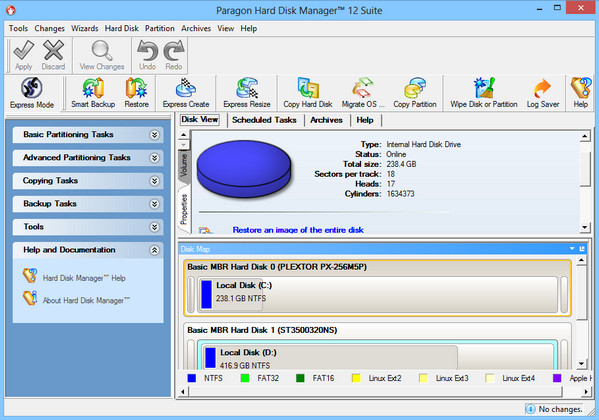This screenshot has width=599, height=420.
Task: Open View Changes magnifier icon
Action: [102, 51]
